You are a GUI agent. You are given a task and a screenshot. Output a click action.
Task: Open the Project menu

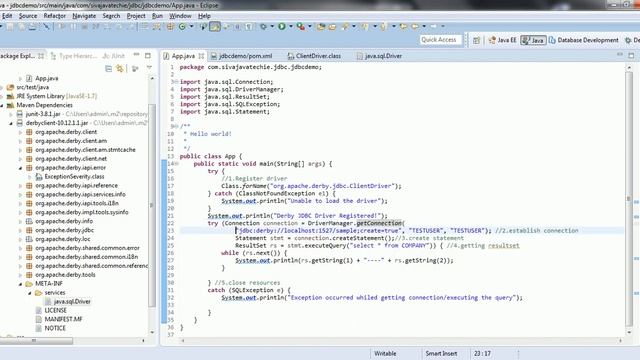click(x=136, y=16)
